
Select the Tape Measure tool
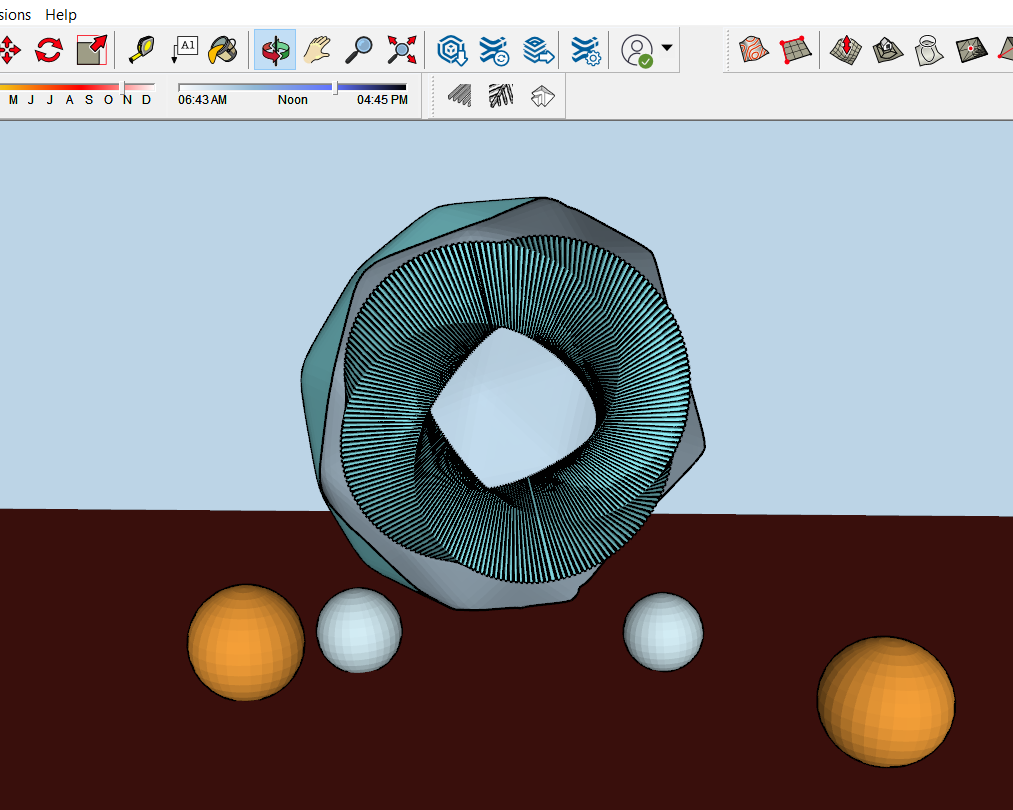click(143, 49)
